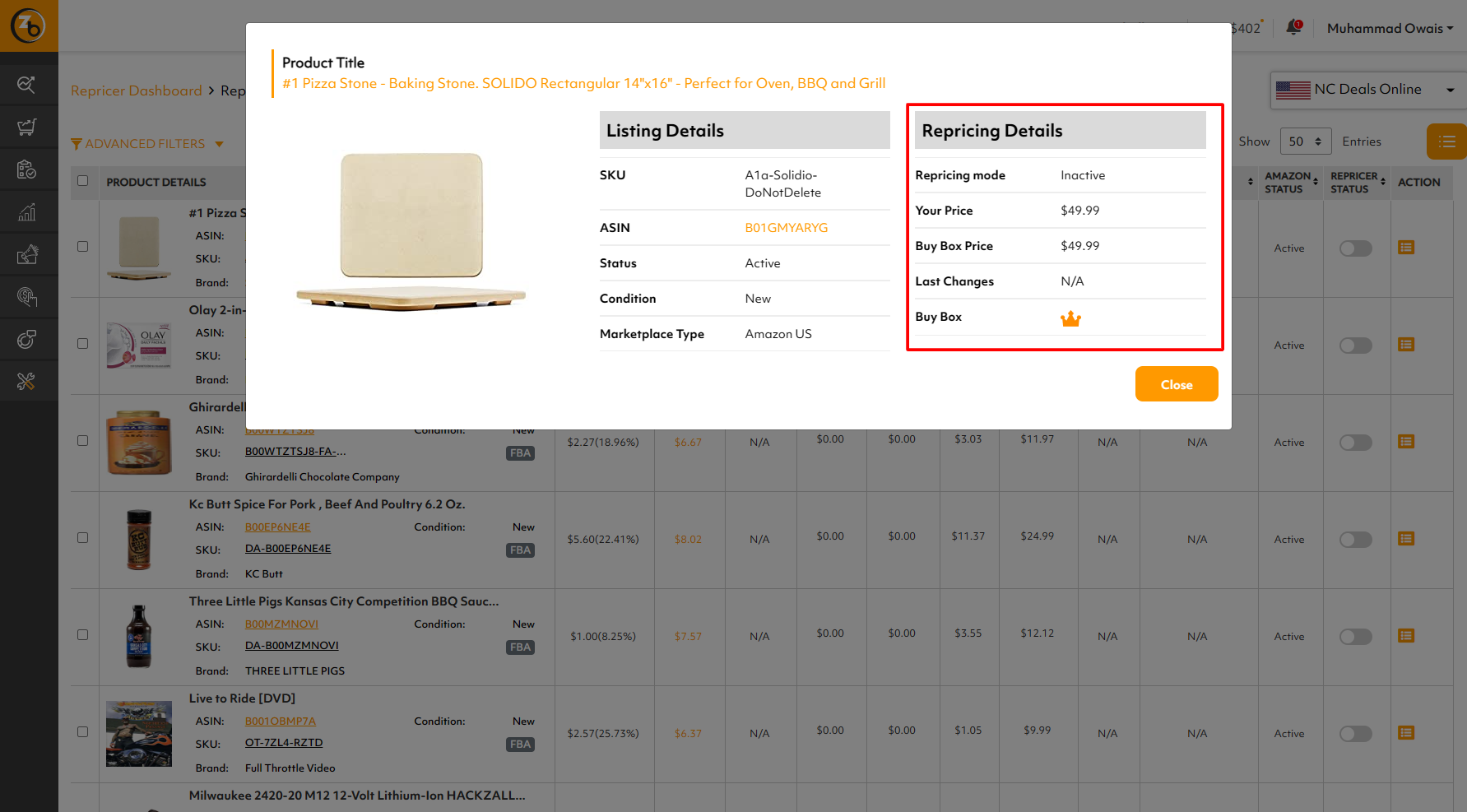1467x812 pixels.
Task: Go to Repricer Dashboard breadcrumb
Action: click(137, 90)
